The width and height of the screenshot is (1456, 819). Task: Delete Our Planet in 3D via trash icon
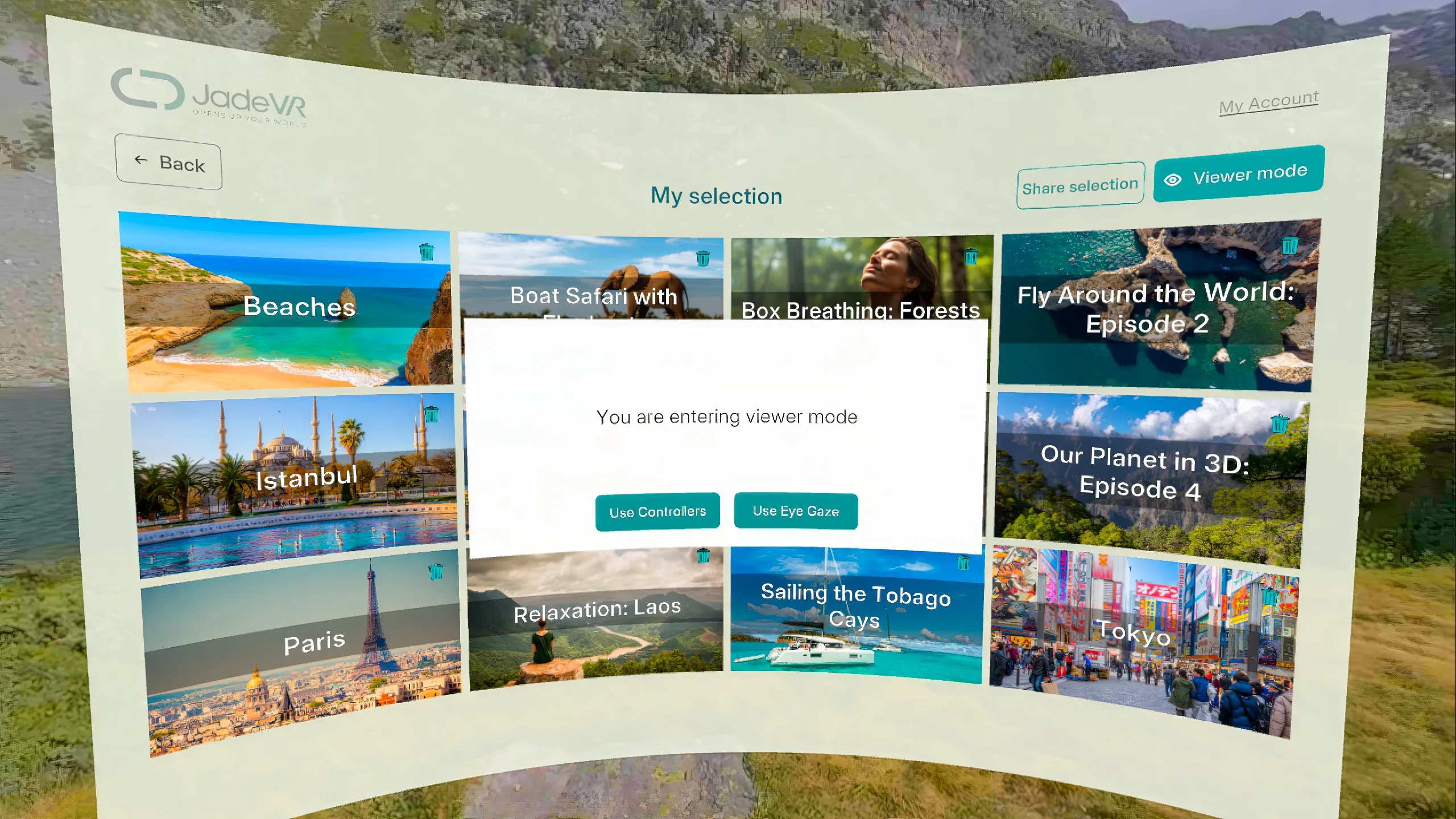(x=1280, y=424)
